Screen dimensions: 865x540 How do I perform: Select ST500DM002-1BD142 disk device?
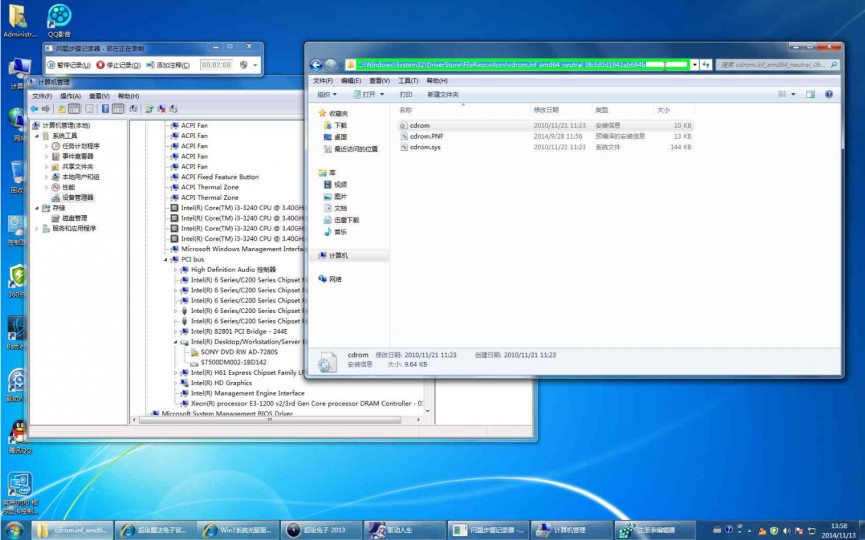233,362
